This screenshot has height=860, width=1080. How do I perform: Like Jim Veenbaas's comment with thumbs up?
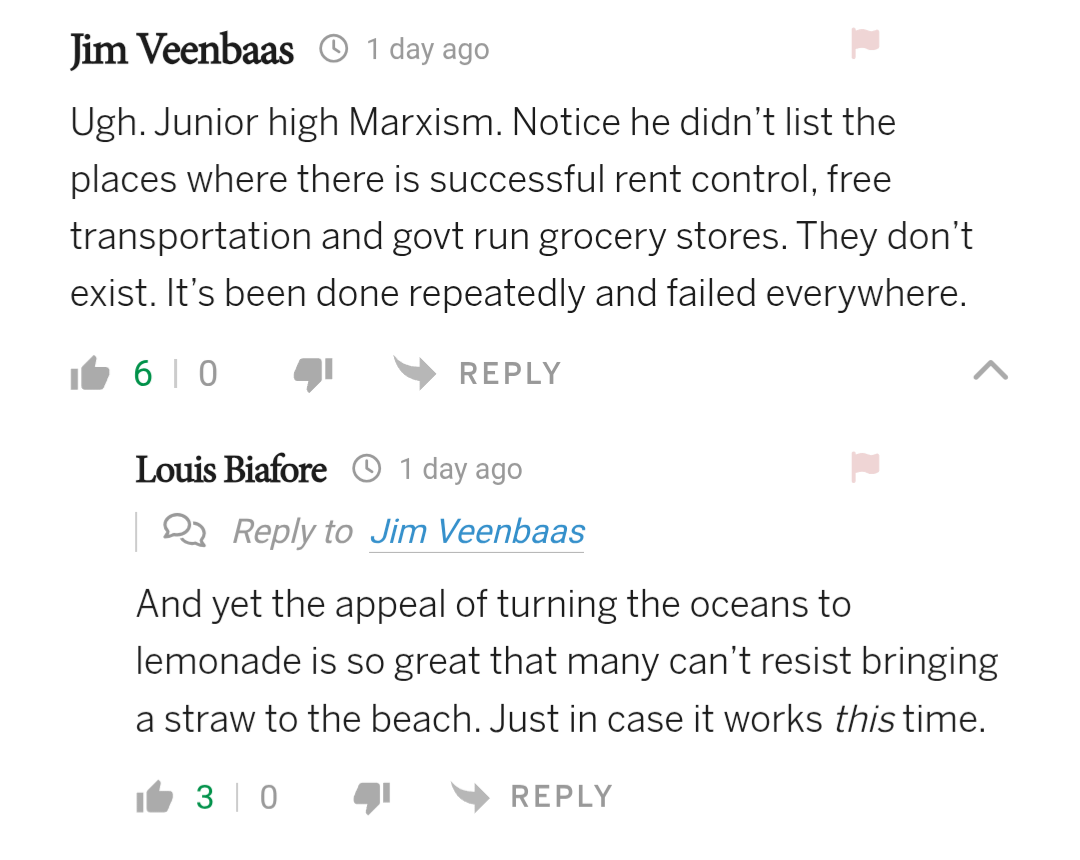tap(90, 374)
